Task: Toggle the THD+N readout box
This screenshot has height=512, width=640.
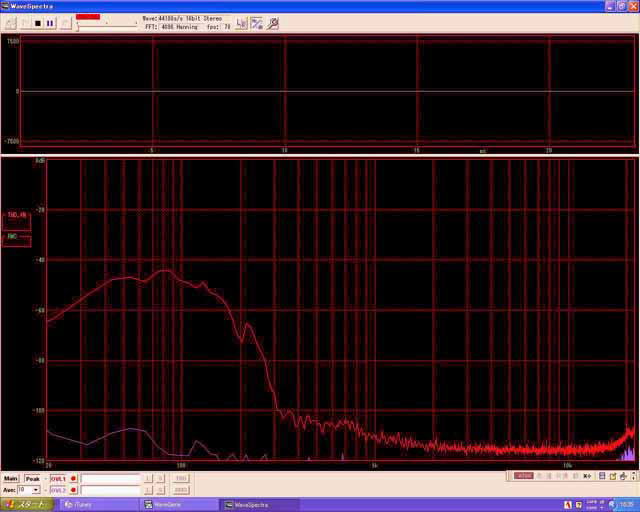Action: click(x=17, y=221)
